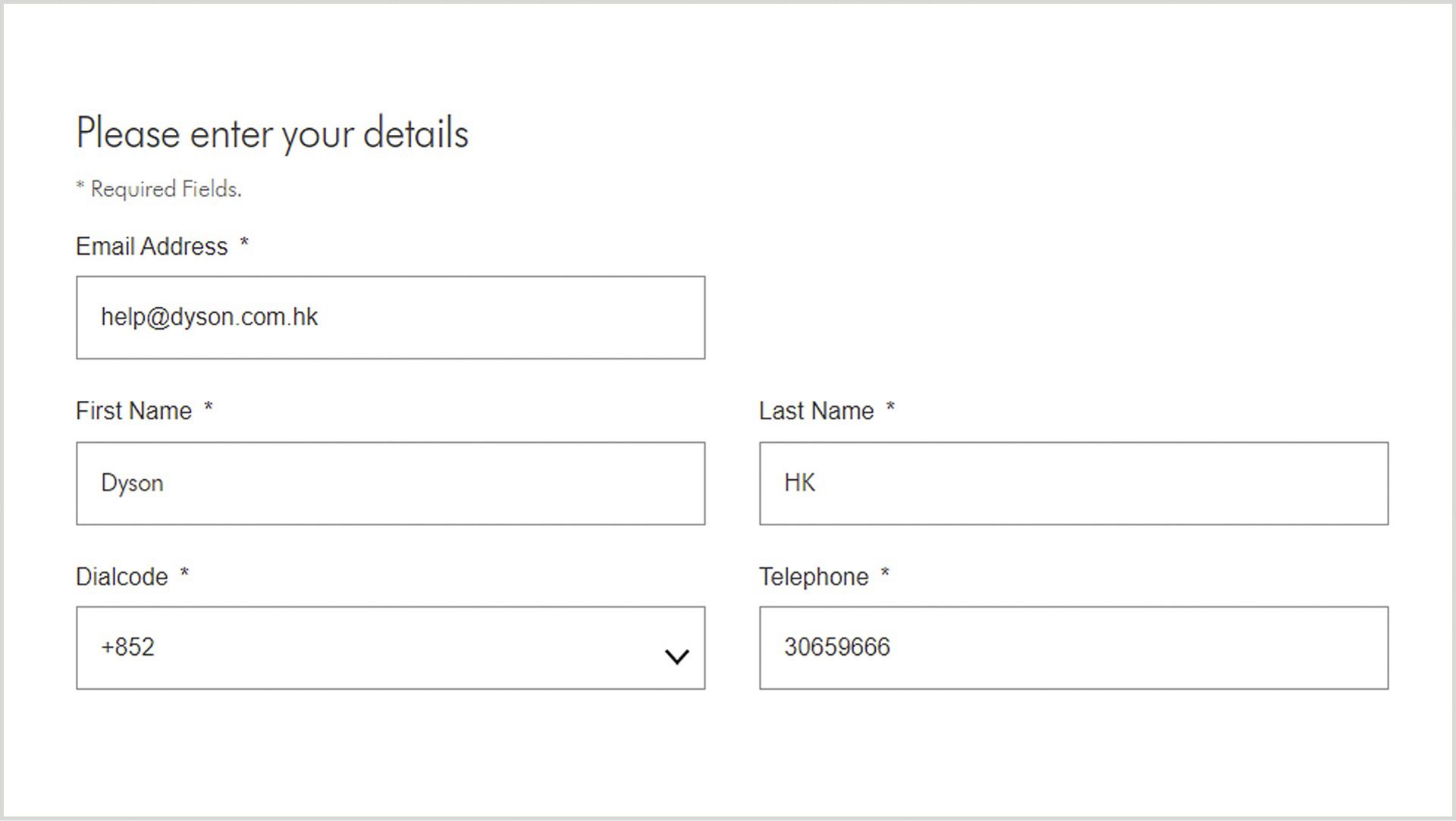Click the Dialcode label text
1456x821 pixels.
122,577
